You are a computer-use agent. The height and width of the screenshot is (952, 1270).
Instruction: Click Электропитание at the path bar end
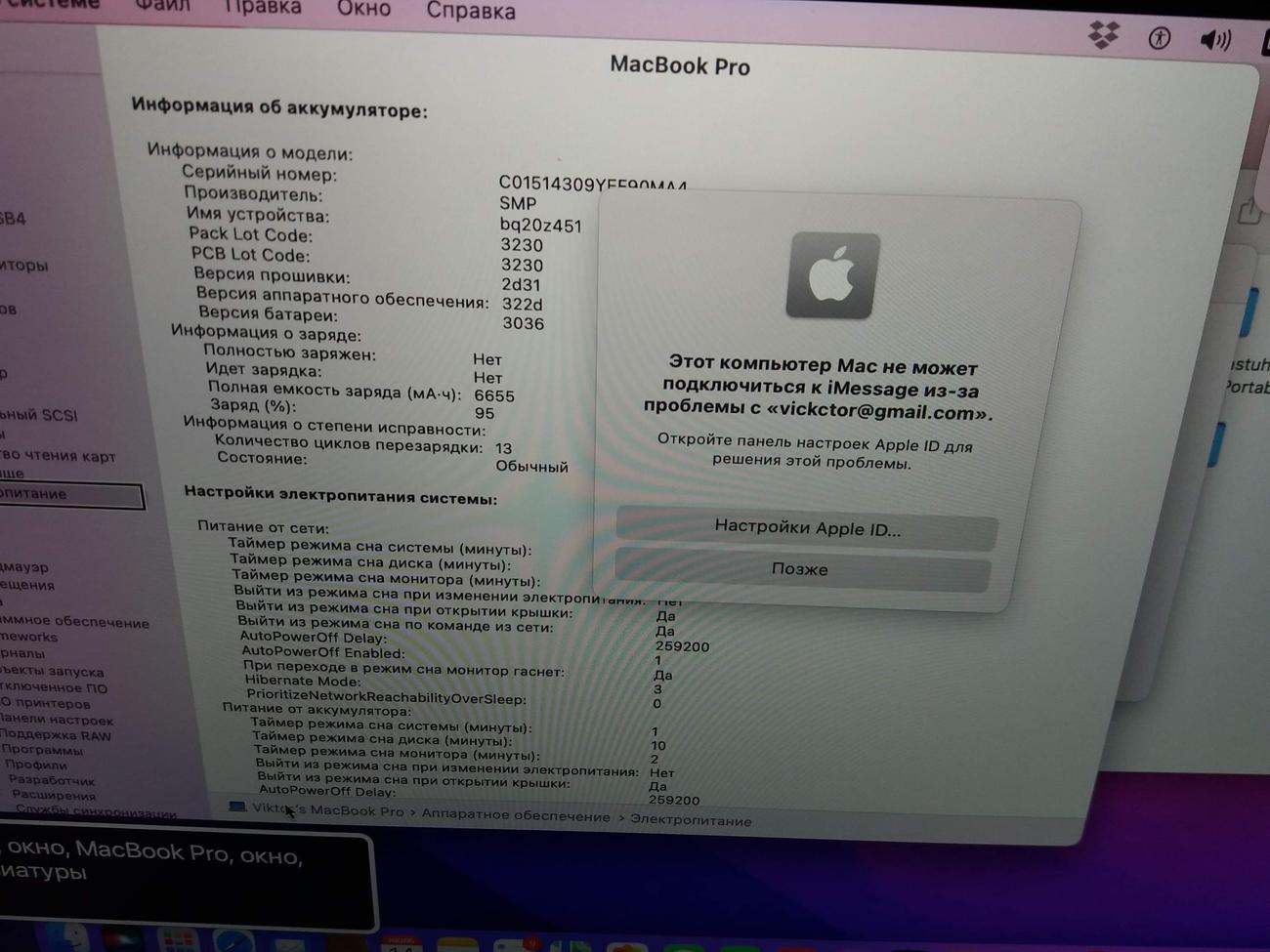point(691,821)
